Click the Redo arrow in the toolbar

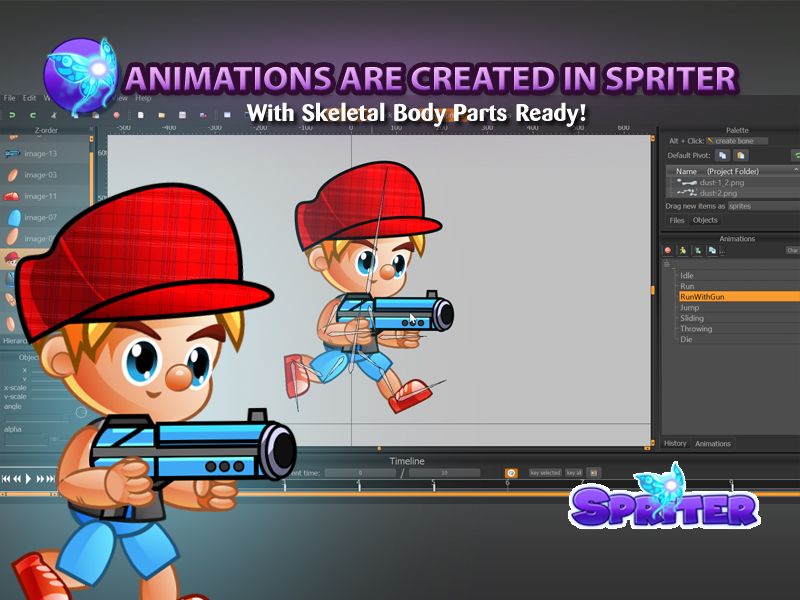[x=32, y=115]
